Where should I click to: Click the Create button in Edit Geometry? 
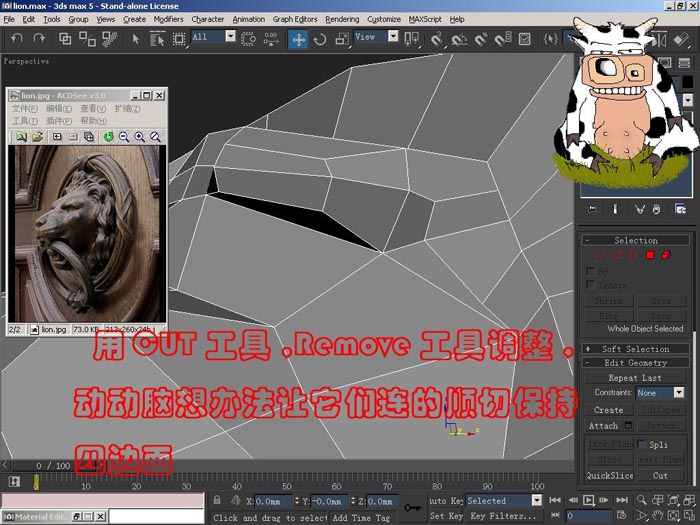coord(608,410)
